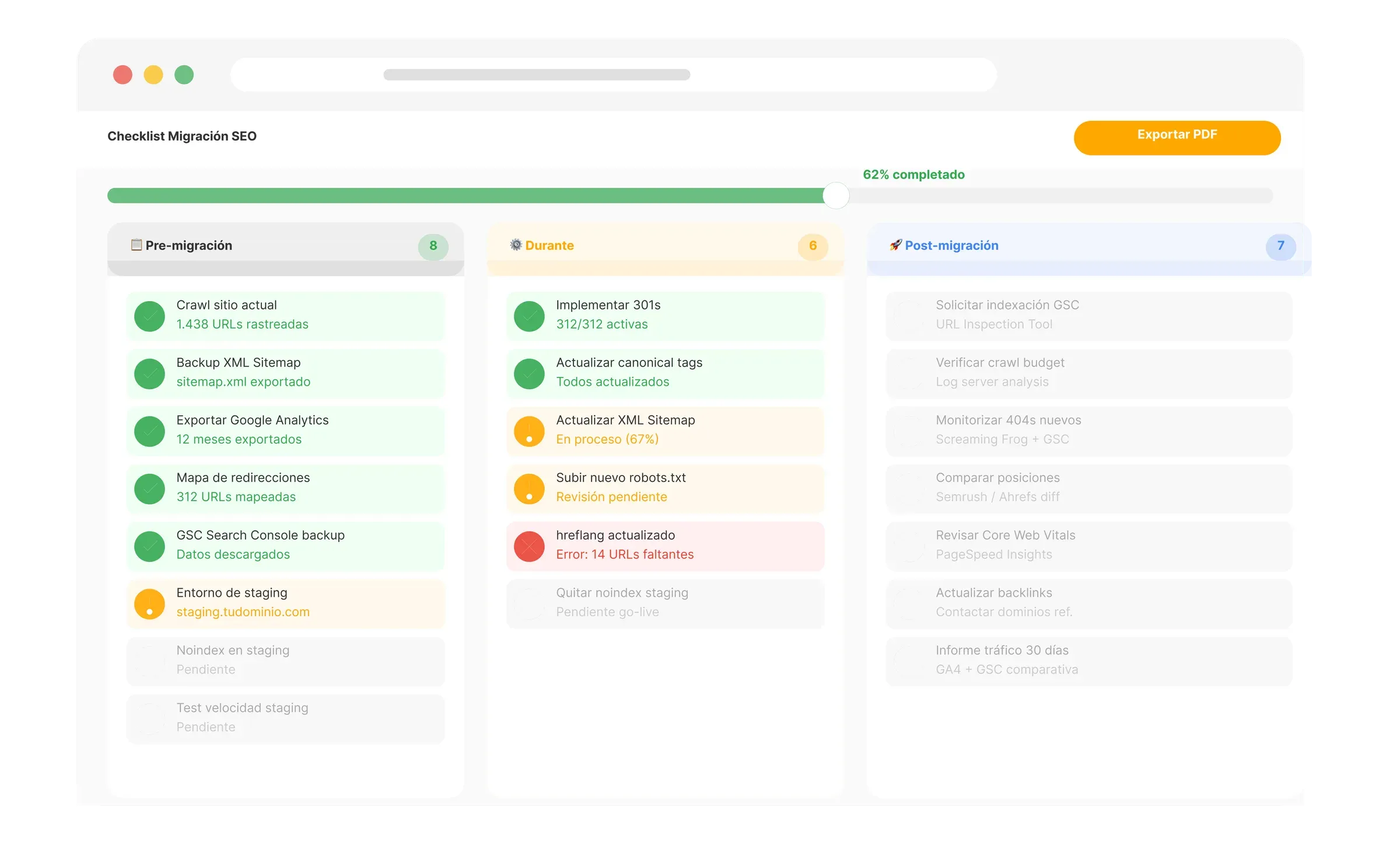The width and height of the screenshot is (1400, 863).
Task: Click 'GA4 + GSC comparativa' text
Action: (x=1007, y=670)
